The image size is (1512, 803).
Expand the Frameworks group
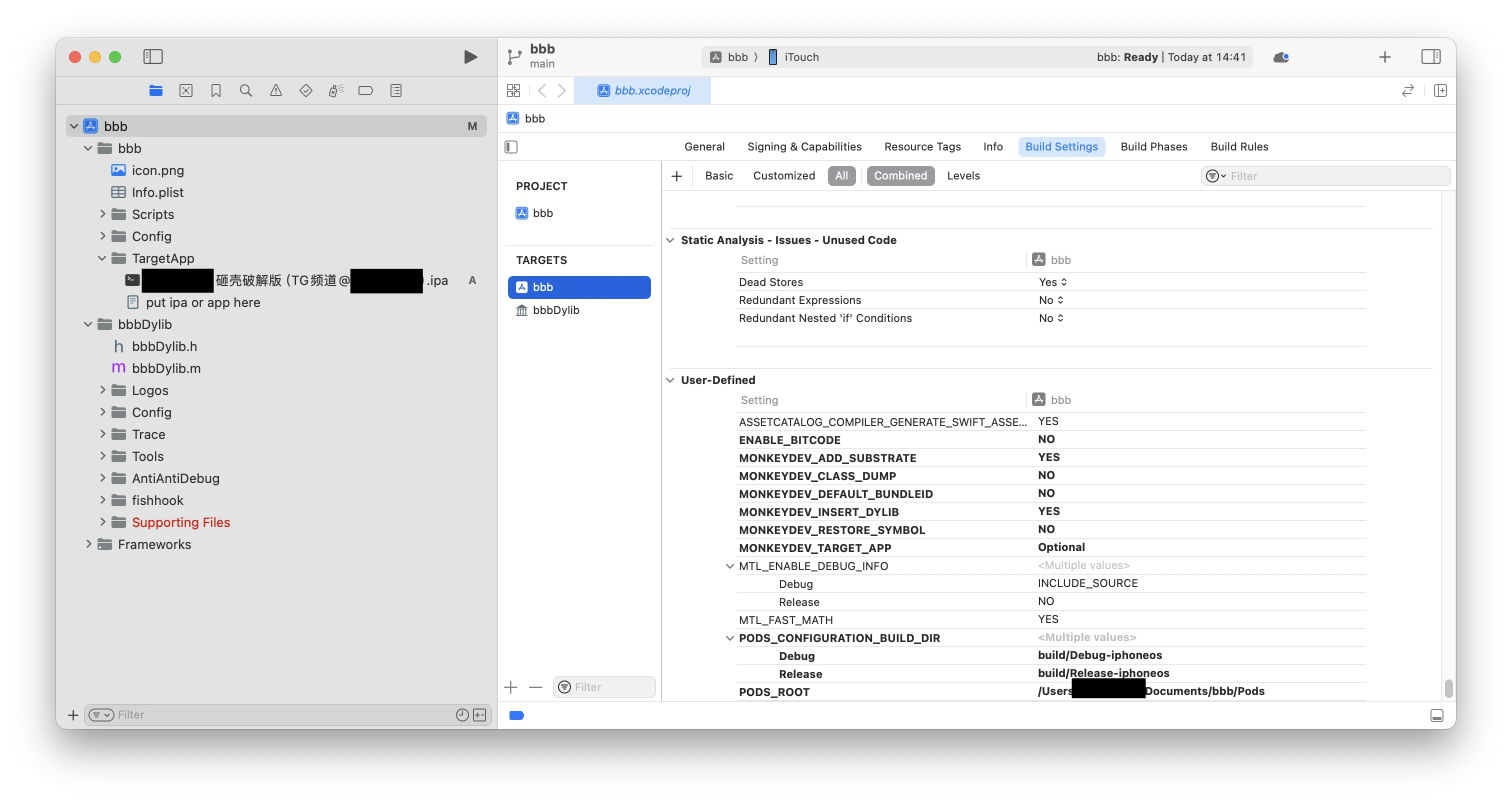pyautogui.click(x=88, y=544)
